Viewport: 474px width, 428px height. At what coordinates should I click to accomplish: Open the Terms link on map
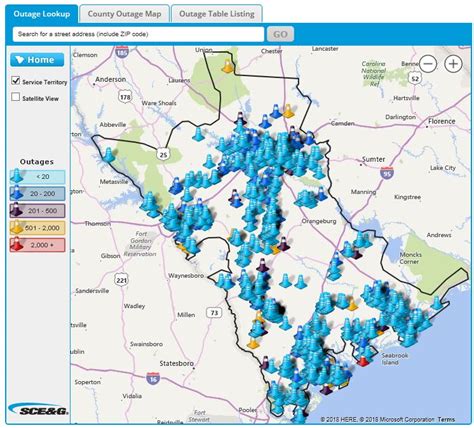pyautogui.click(x=446, y=419)
